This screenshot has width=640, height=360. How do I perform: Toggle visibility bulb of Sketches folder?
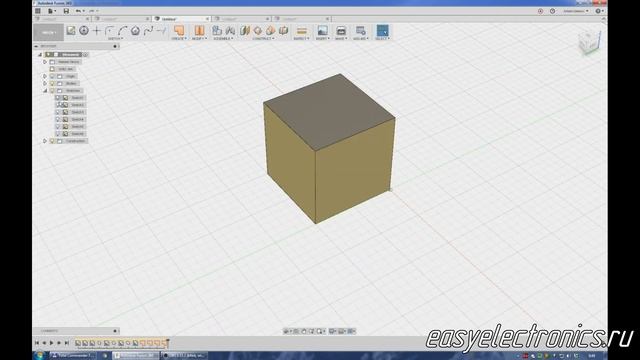[x=52, y=91]
